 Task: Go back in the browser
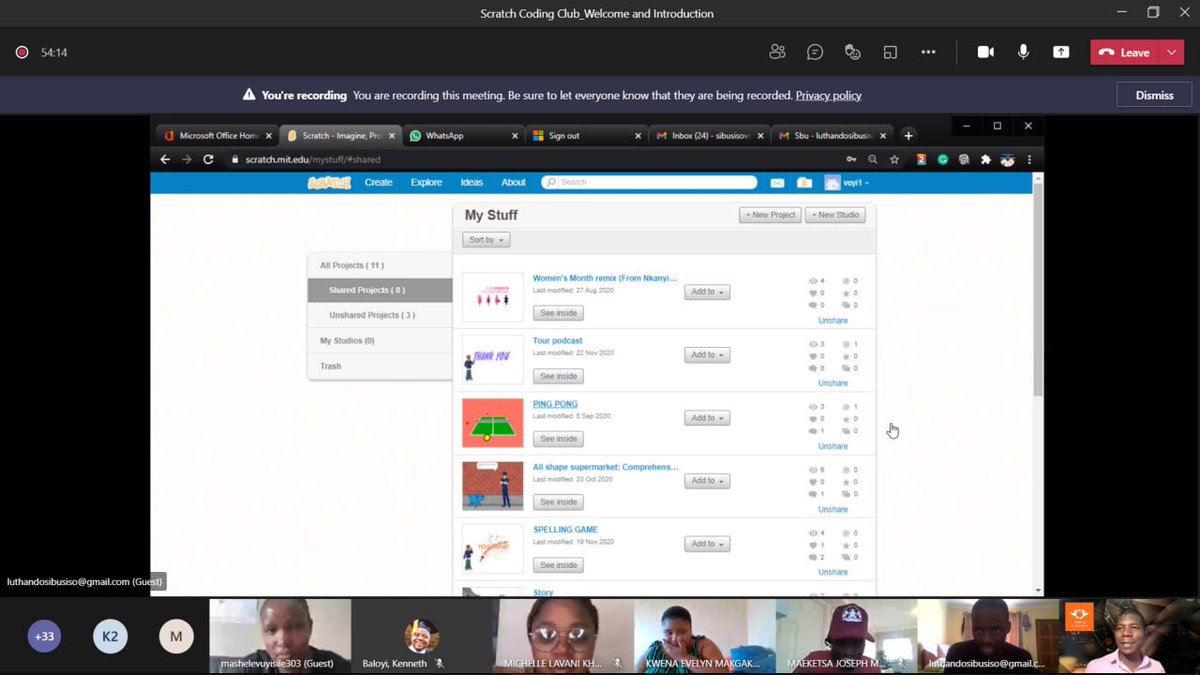[165, 159]
